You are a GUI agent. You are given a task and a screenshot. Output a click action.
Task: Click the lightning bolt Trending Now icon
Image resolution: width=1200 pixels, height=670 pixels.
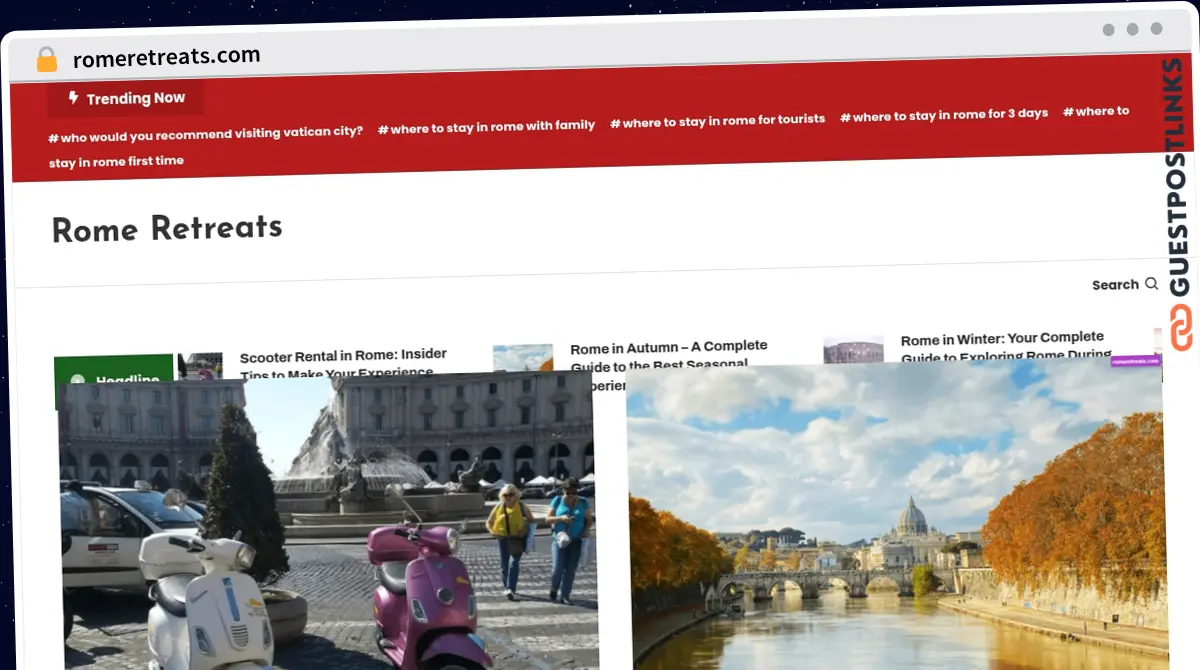coord(73,98)
